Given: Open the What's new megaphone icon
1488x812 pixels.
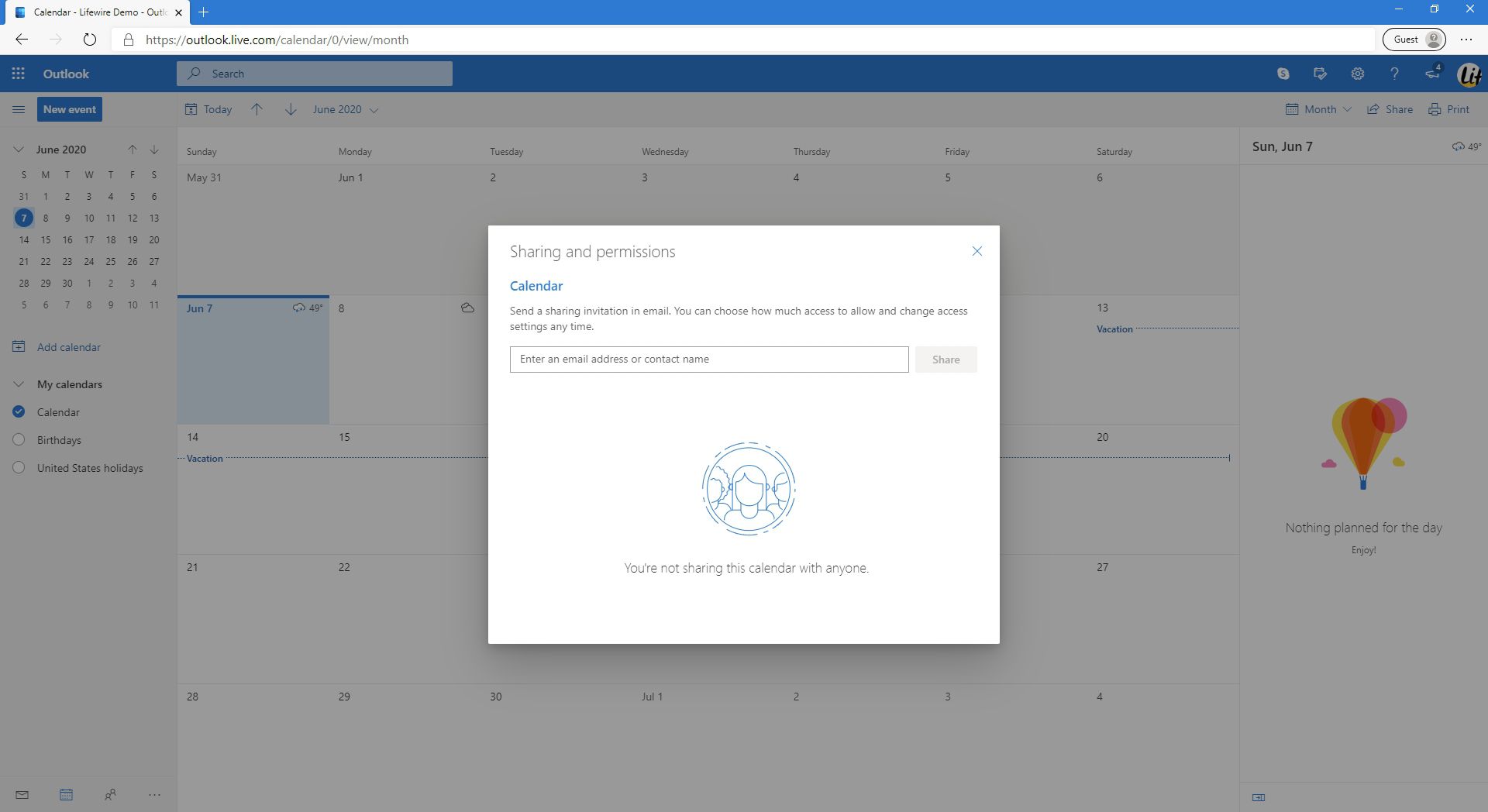Looking at the screenshot, I should coord(1432,74).
